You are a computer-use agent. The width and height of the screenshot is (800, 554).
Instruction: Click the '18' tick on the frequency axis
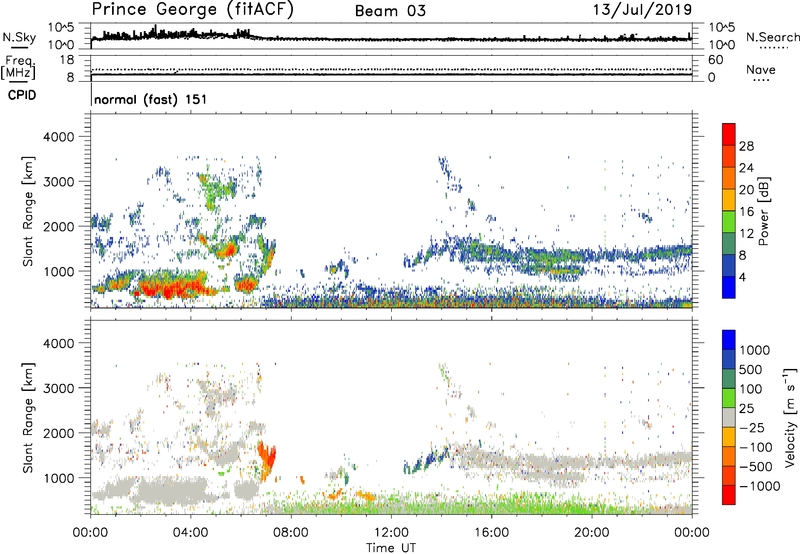tap(67, 60)
